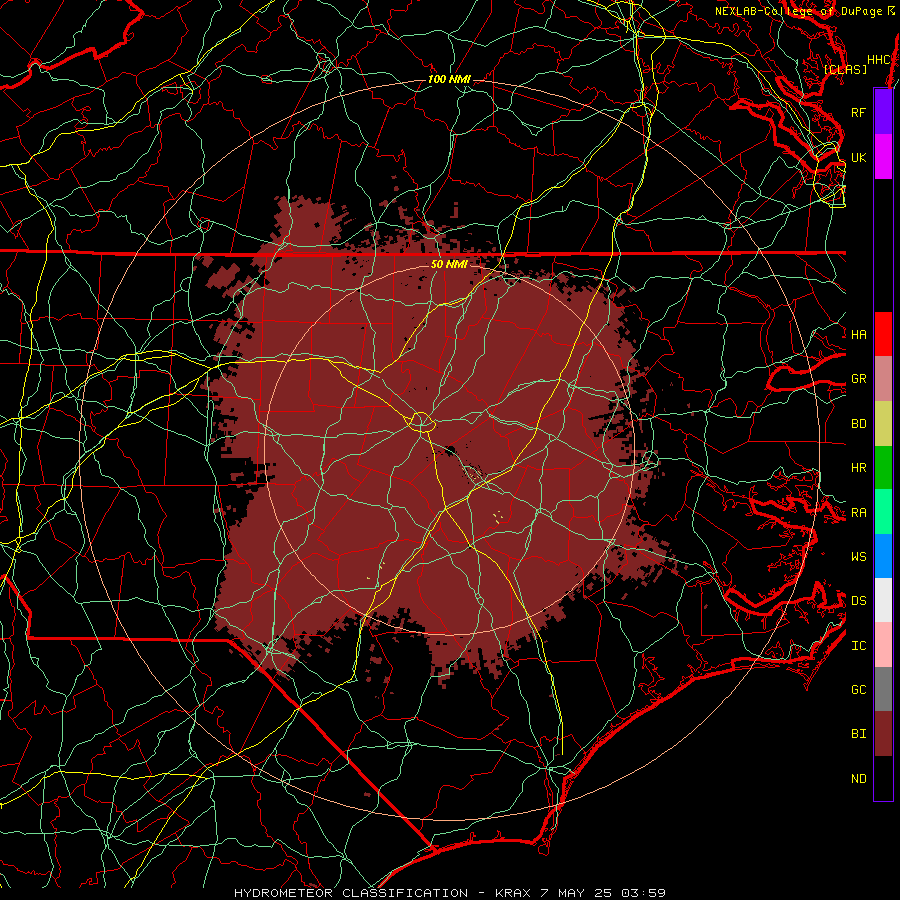This screenshot has width=900, height=900.
Task: Click the UK legend label
Action: coord(859,157)
